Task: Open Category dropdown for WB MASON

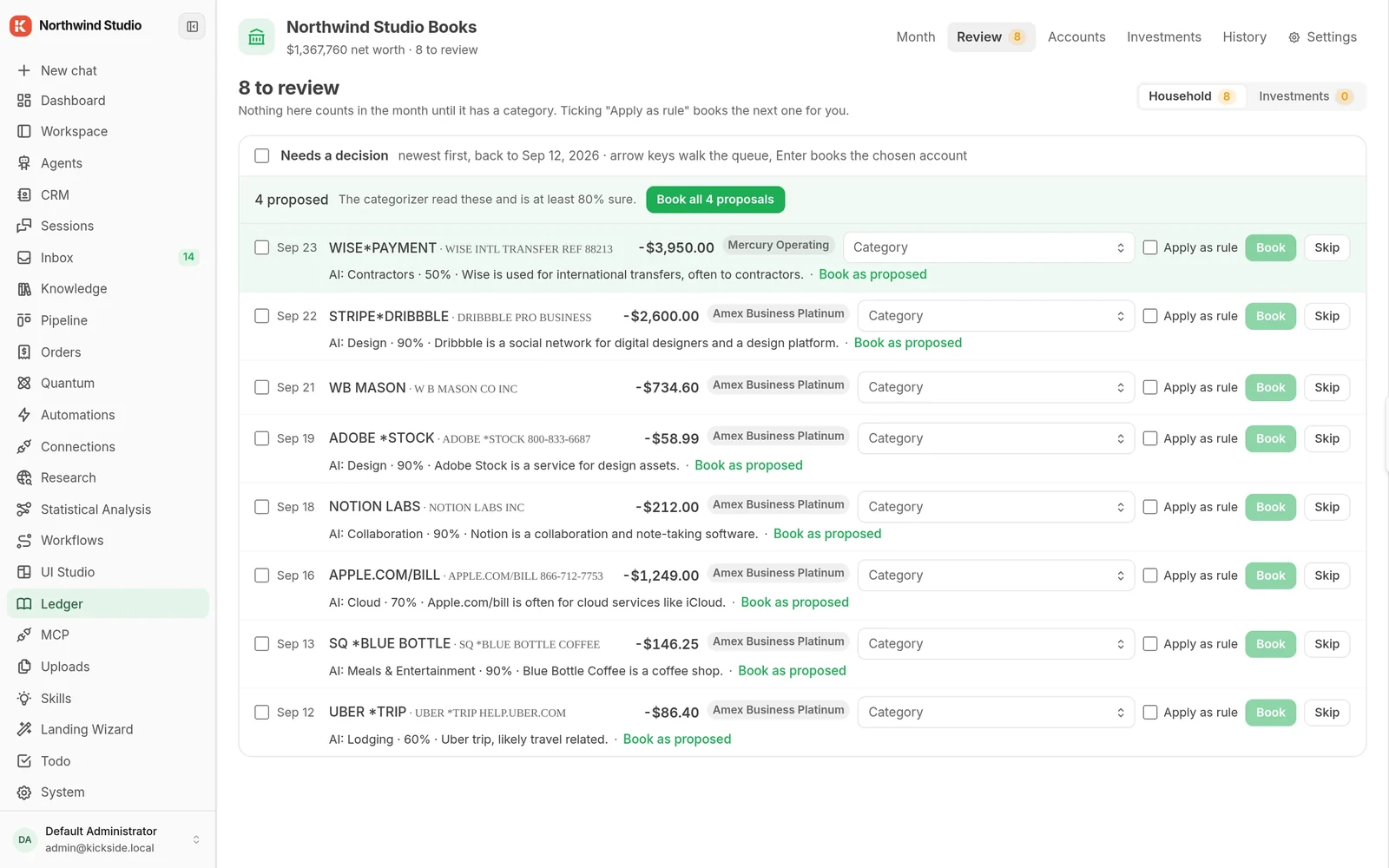Action: coord(996,387)
